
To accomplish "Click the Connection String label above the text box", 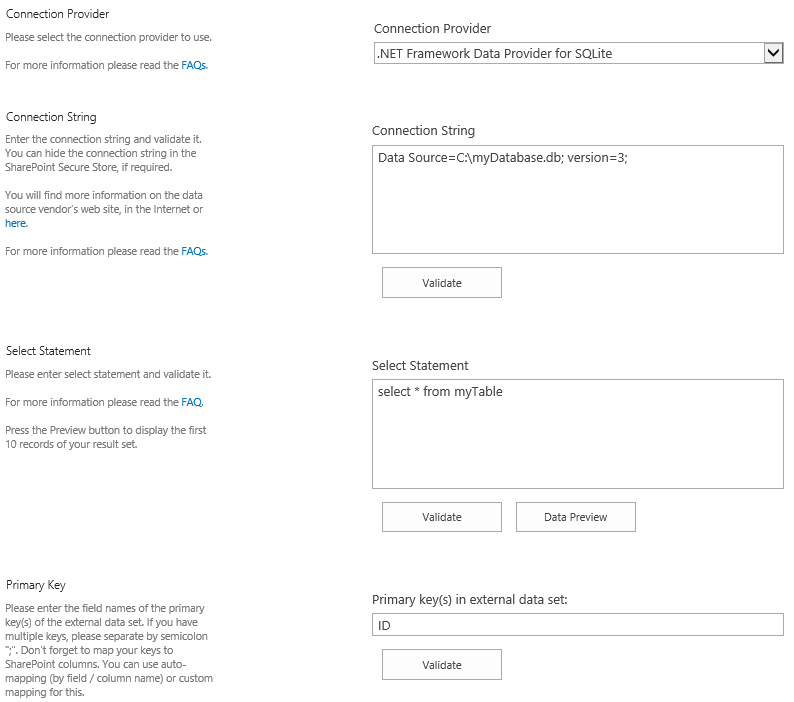I will (423, 131).
